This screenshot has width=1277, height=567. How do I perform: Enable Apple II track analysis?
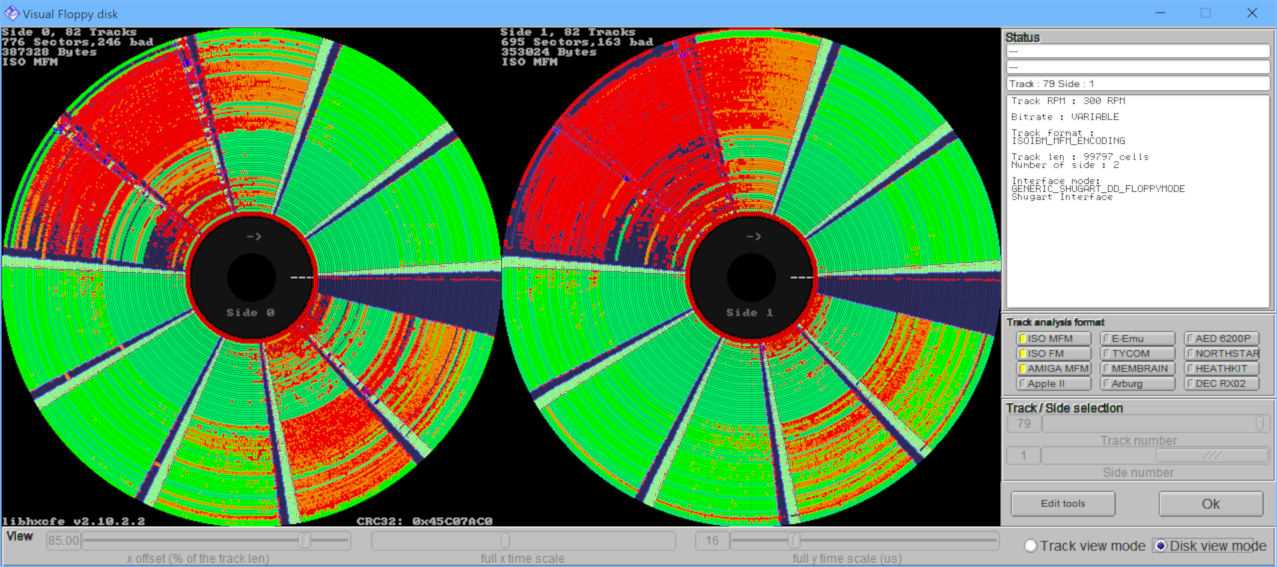tap(1053, 384)
